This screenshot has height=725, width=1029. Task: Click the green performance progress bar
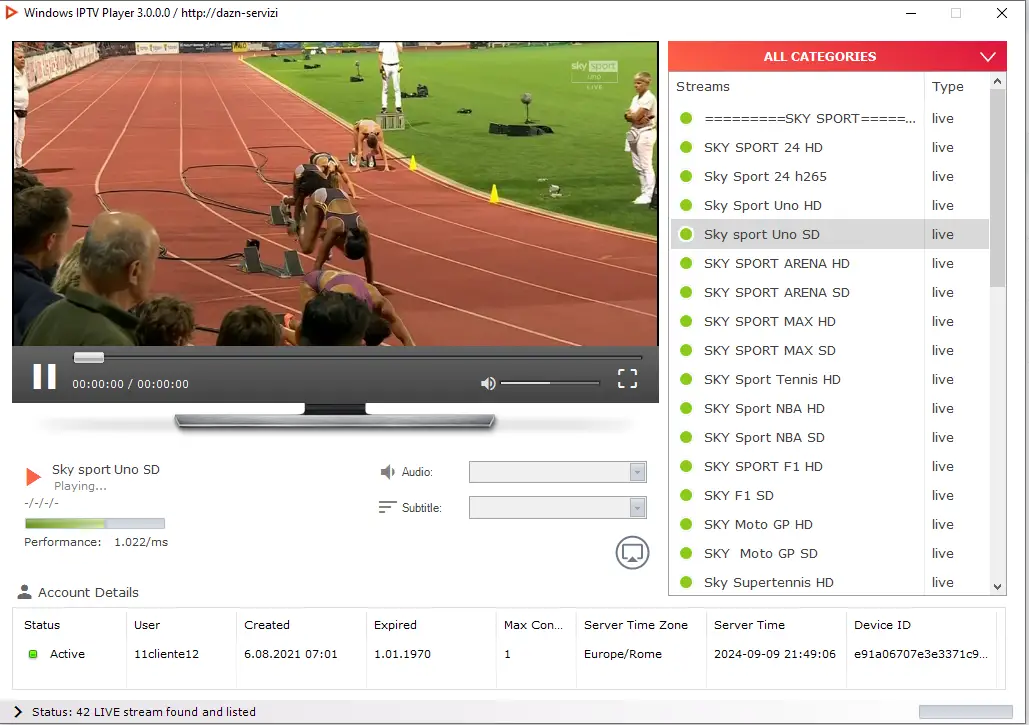tap(94, 524)
